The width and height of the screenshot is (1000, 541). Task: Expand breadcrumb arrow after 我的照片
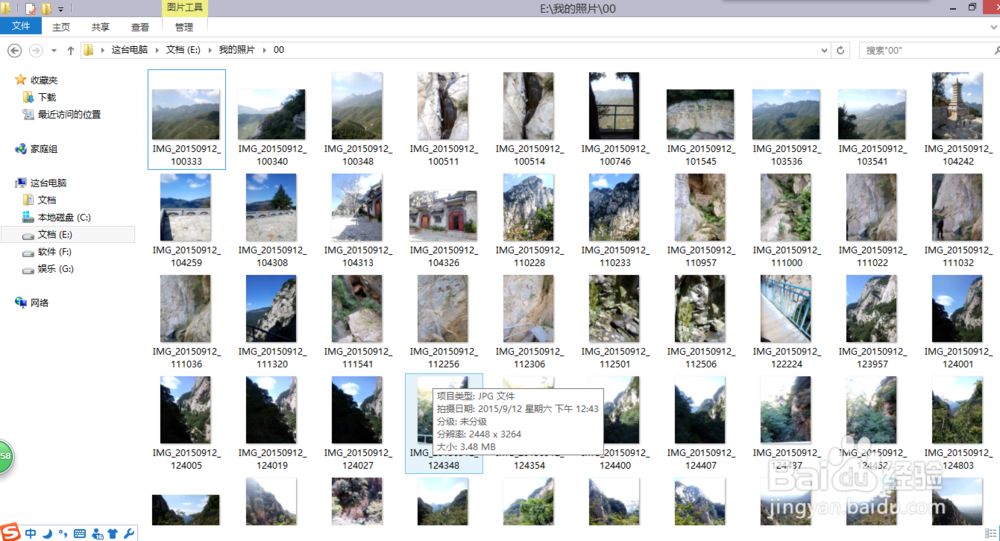[264, 50]
